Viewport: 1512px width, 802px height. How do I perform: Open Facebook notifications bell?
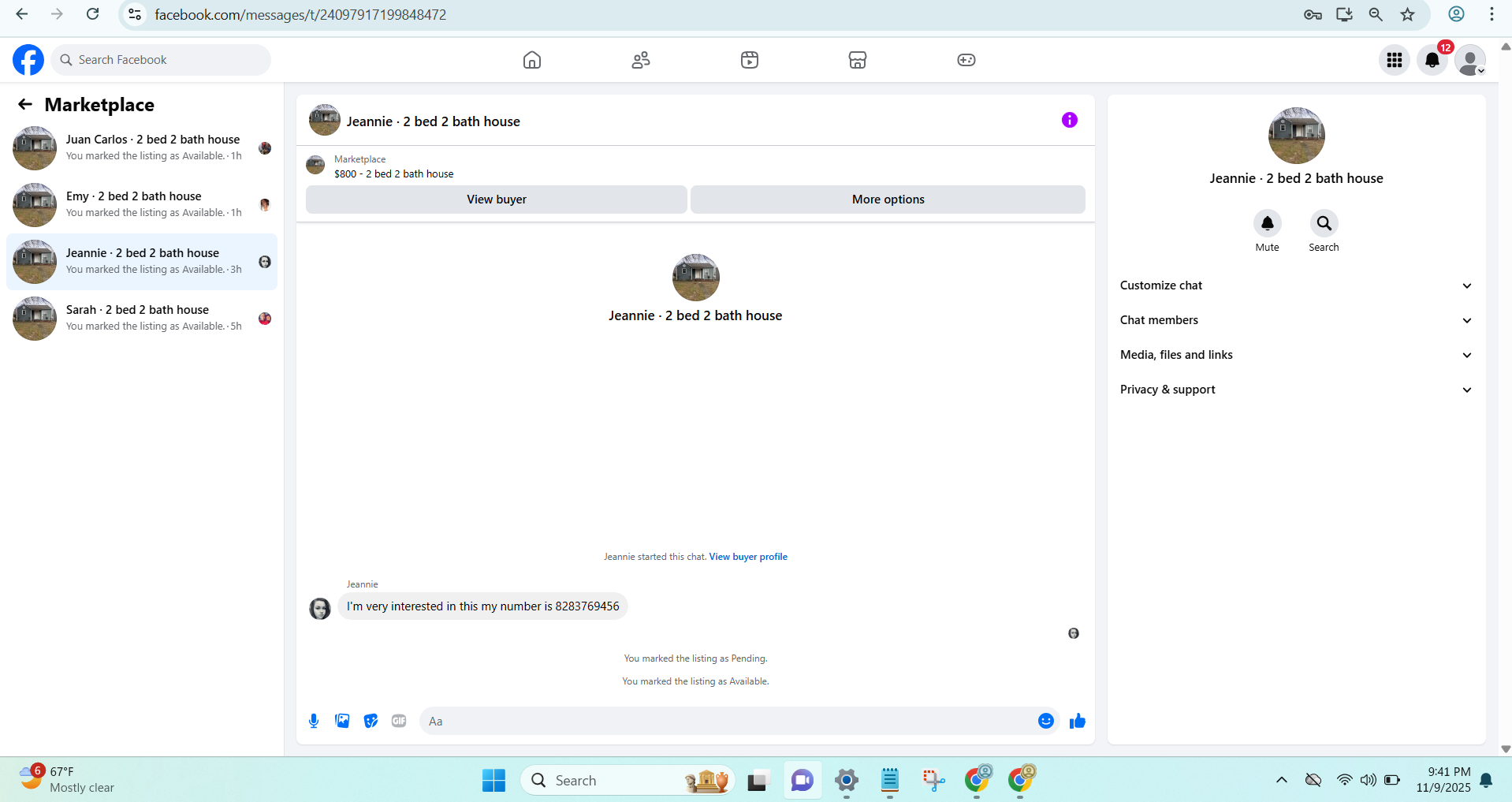point(1432,60)
